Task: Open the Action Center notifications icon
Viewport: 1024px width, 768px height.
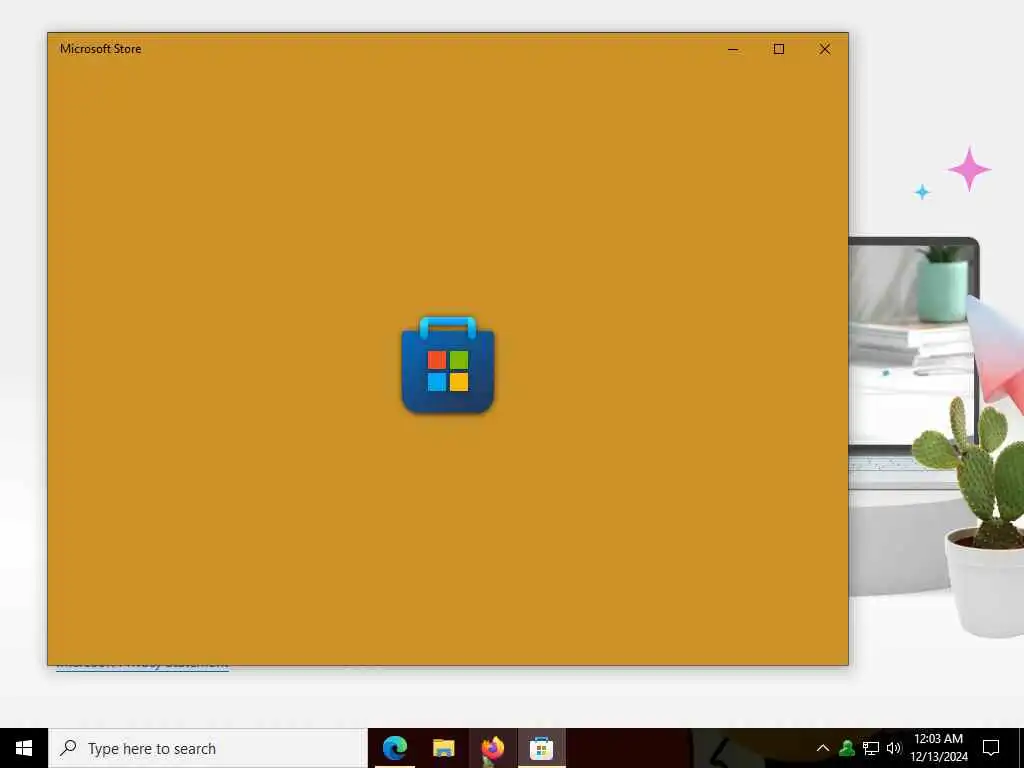Action: 991,748
